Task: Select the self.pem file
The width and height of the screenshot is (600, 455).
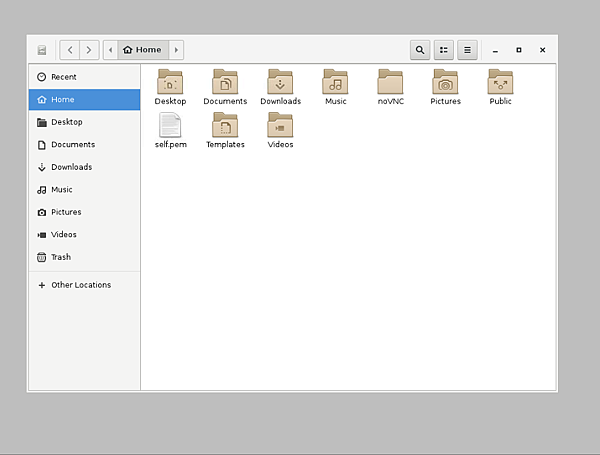Action: tap(170, 126)
